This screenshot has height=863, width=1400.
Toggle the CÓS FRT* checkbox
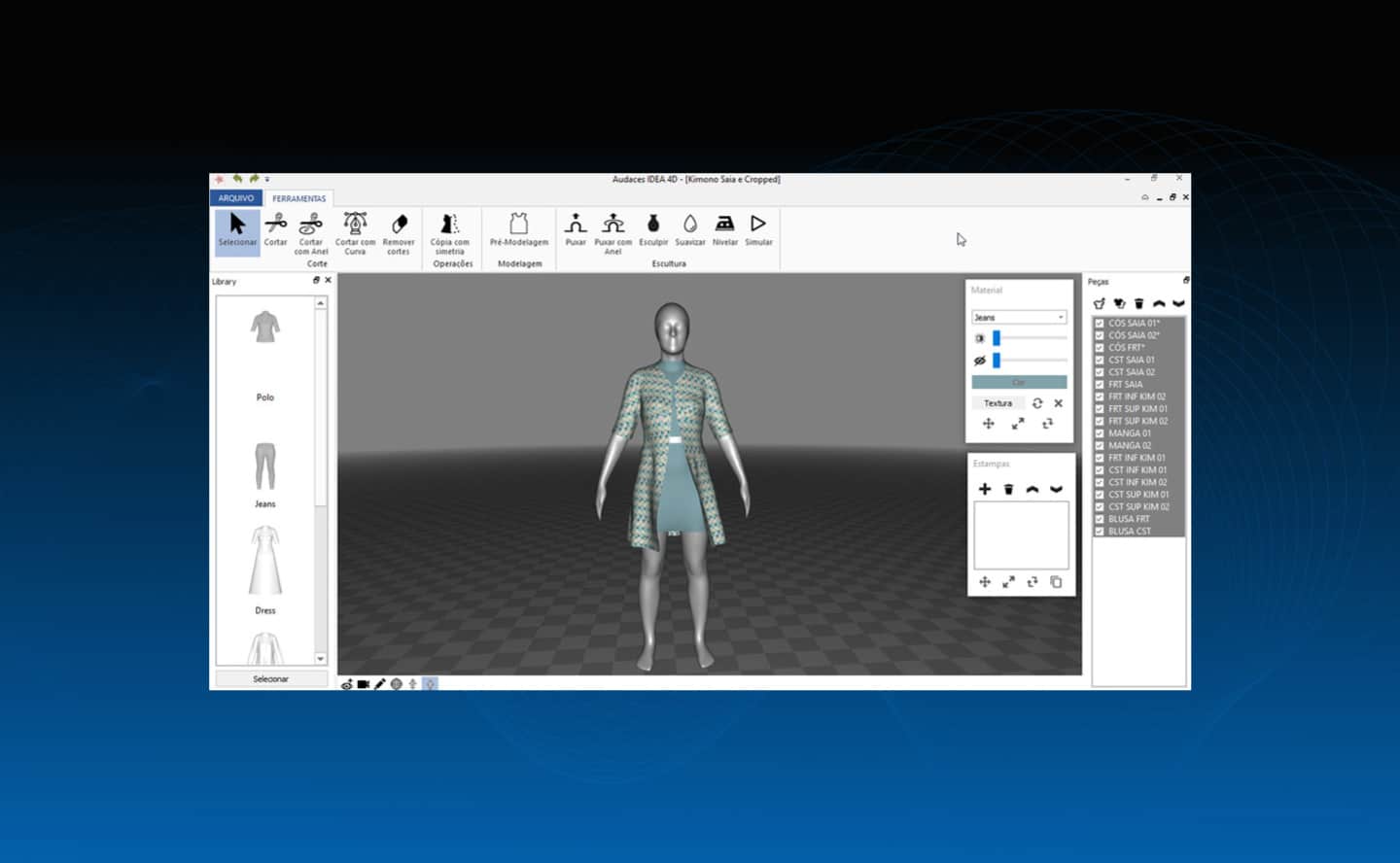click(x=1100, y=348)
